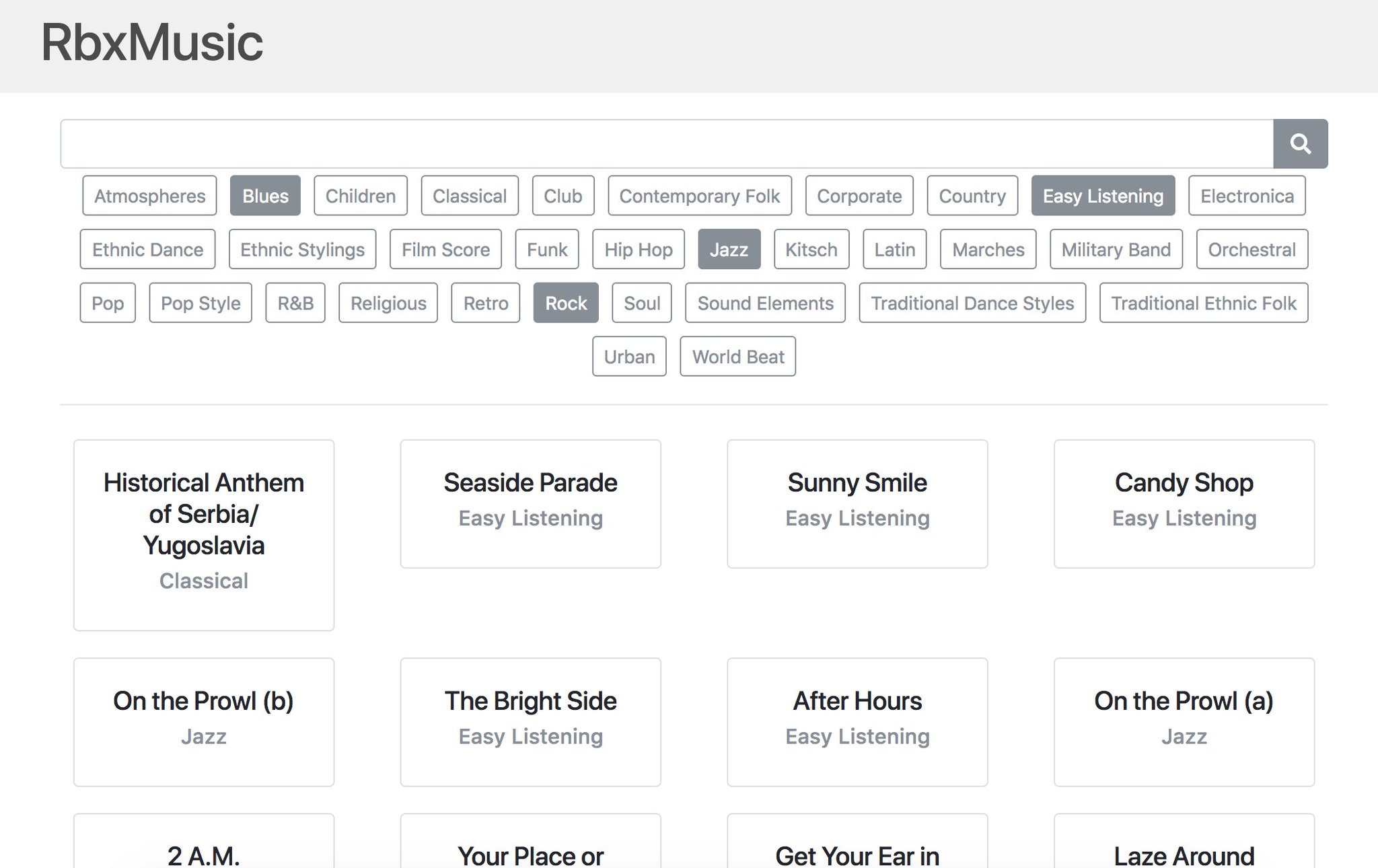Select the Sunny Smile track card
This screenshot has height=868, width=1378.
(x=857, y=503)
